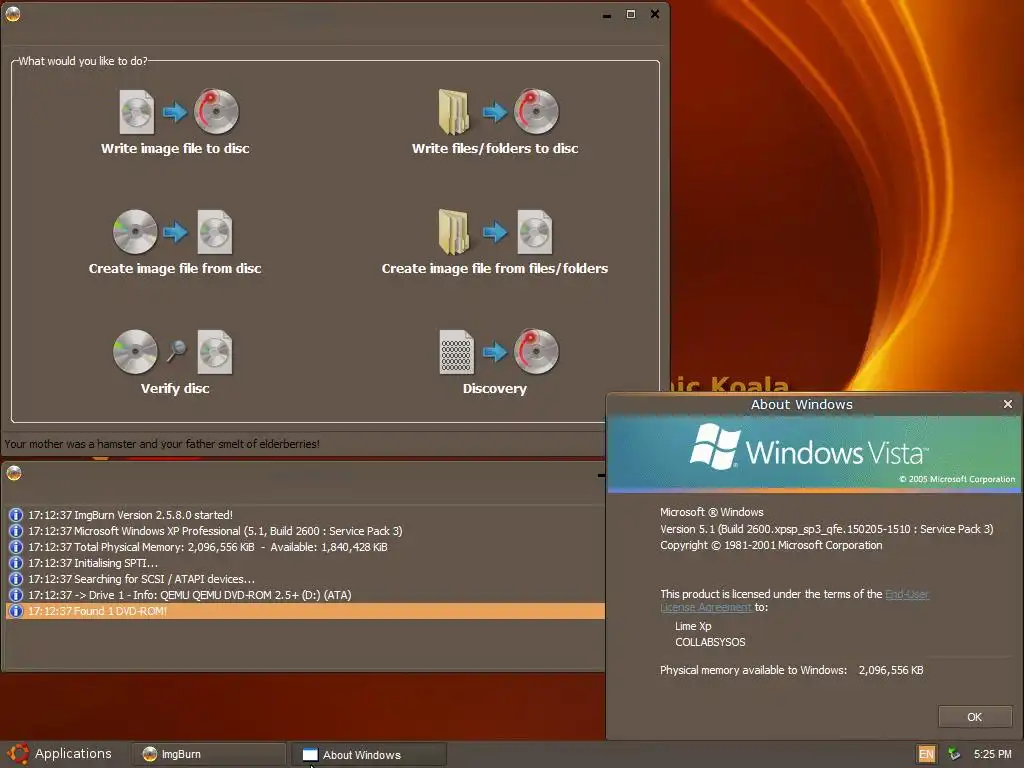The width and height of the screenshot is (1024, 768).
Task: Close the About Windows dialog
Action: (1008, 404)
